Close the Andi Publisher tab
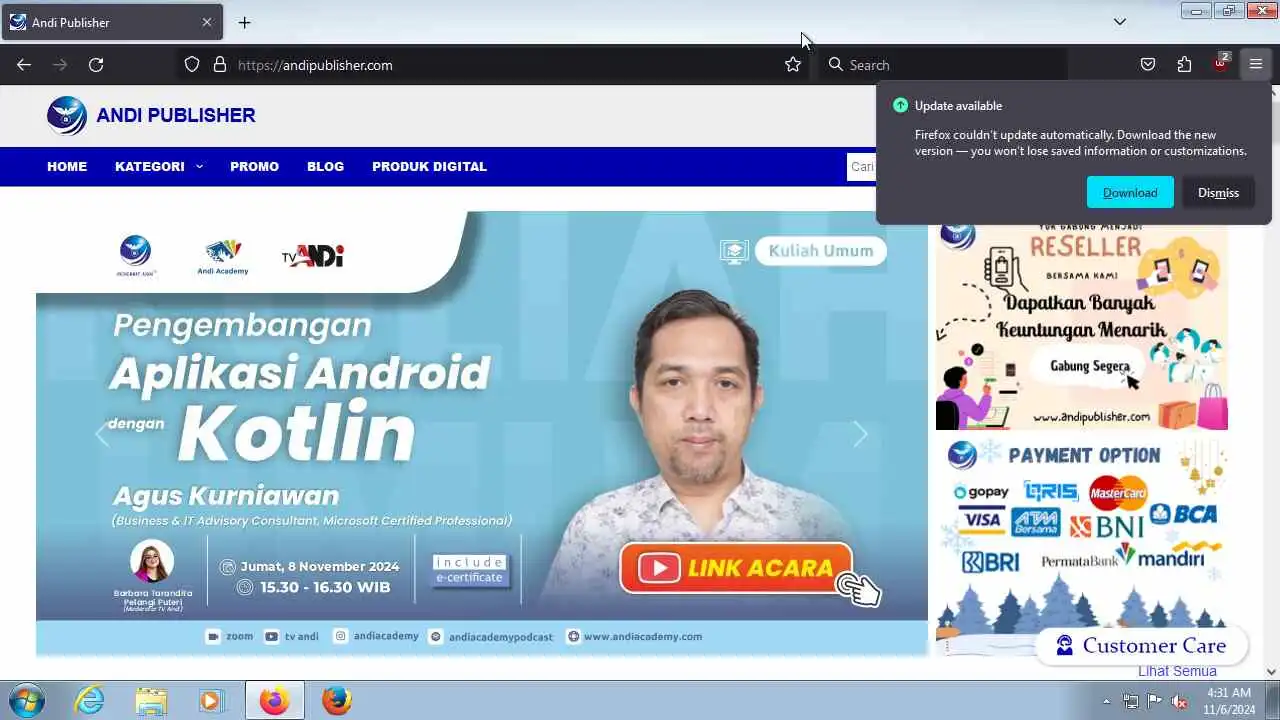This screenshot has width=1280, height=720. [x=207, y=22]
